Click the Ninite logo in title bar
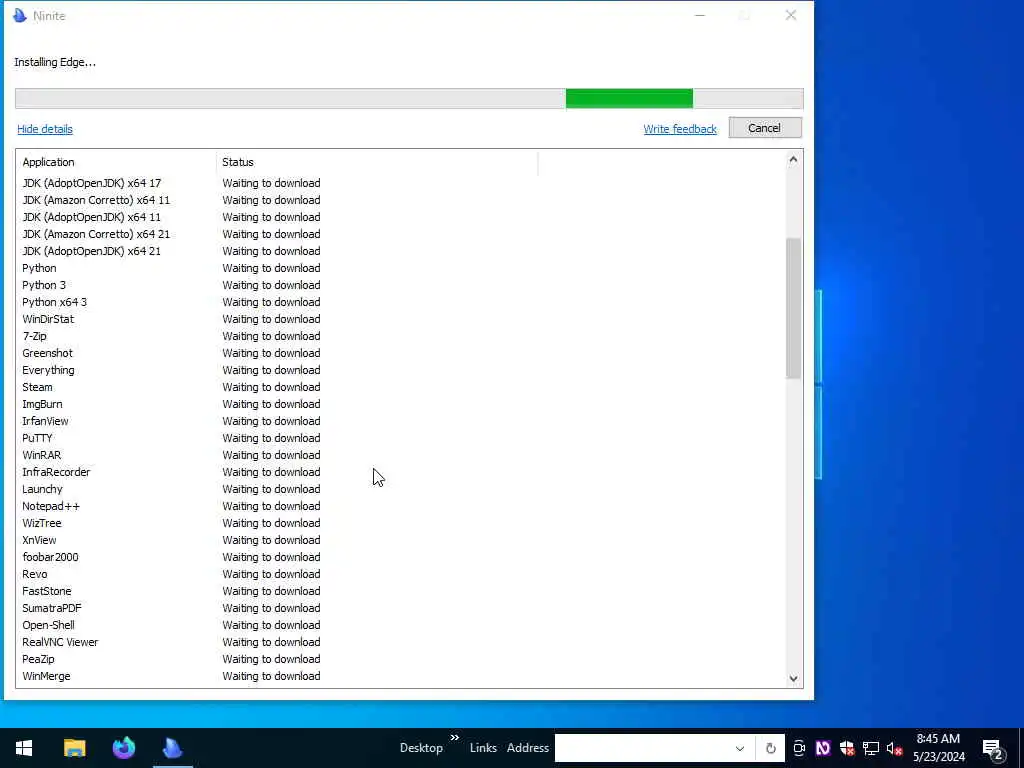 click(x=20, y=15)
